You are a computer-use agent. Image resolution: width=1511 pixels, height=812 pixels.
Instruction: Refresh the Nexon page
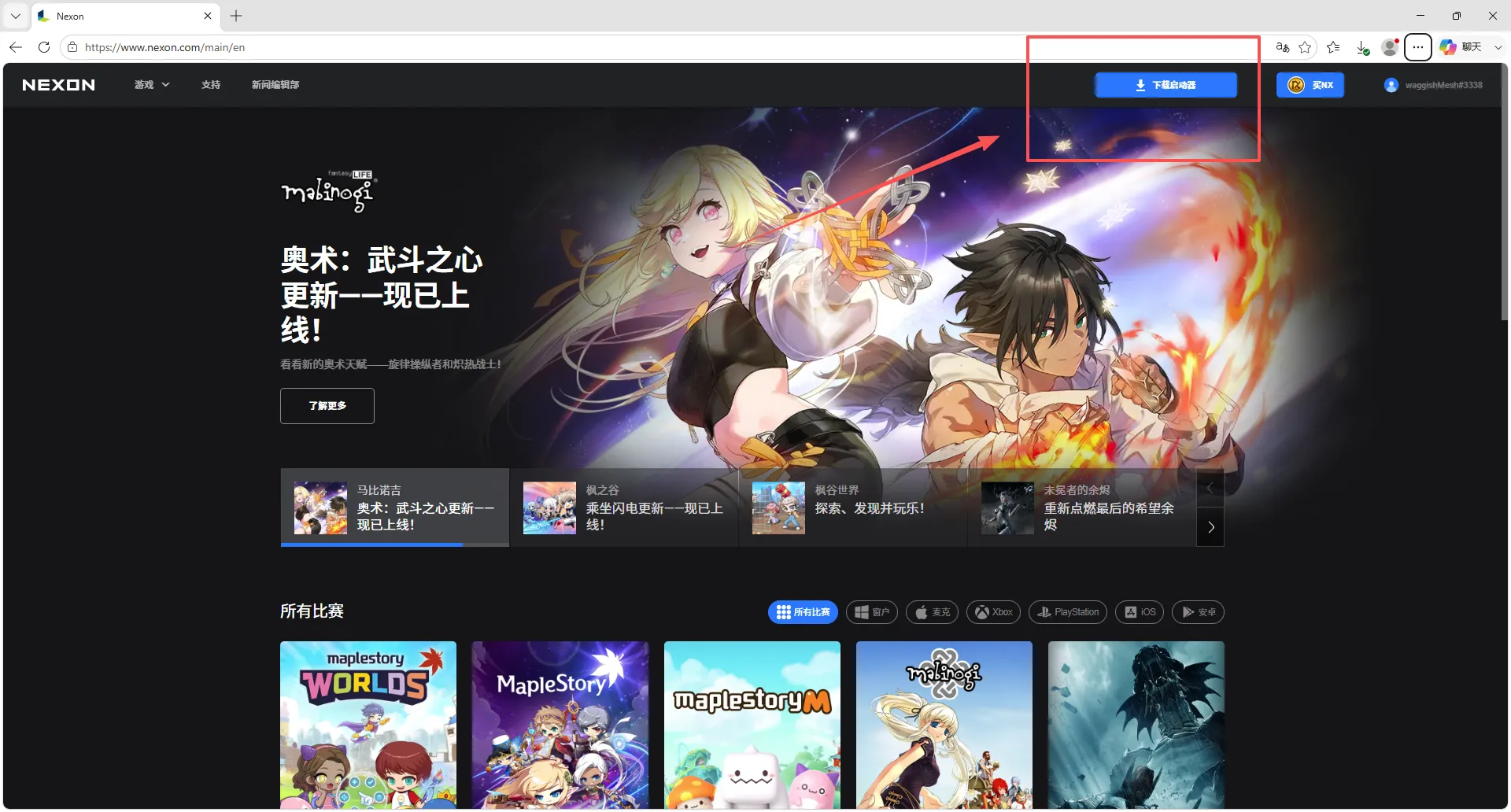pyautogui.click(x=44, y=47)
